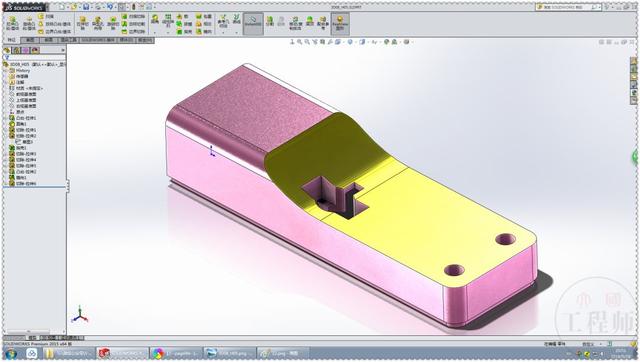Select the Flex tool in ribbon

tap(310, 21)
